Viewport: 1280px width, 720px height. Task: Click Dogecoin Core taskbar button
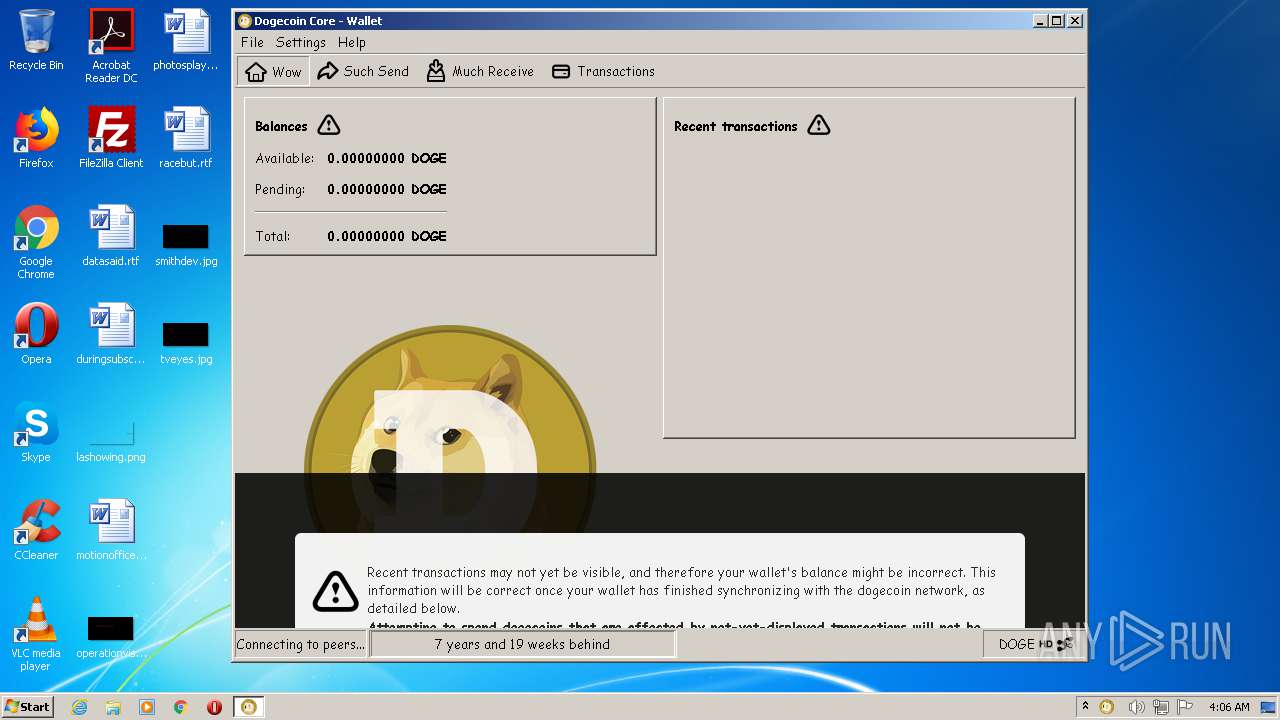click(248, 707)
